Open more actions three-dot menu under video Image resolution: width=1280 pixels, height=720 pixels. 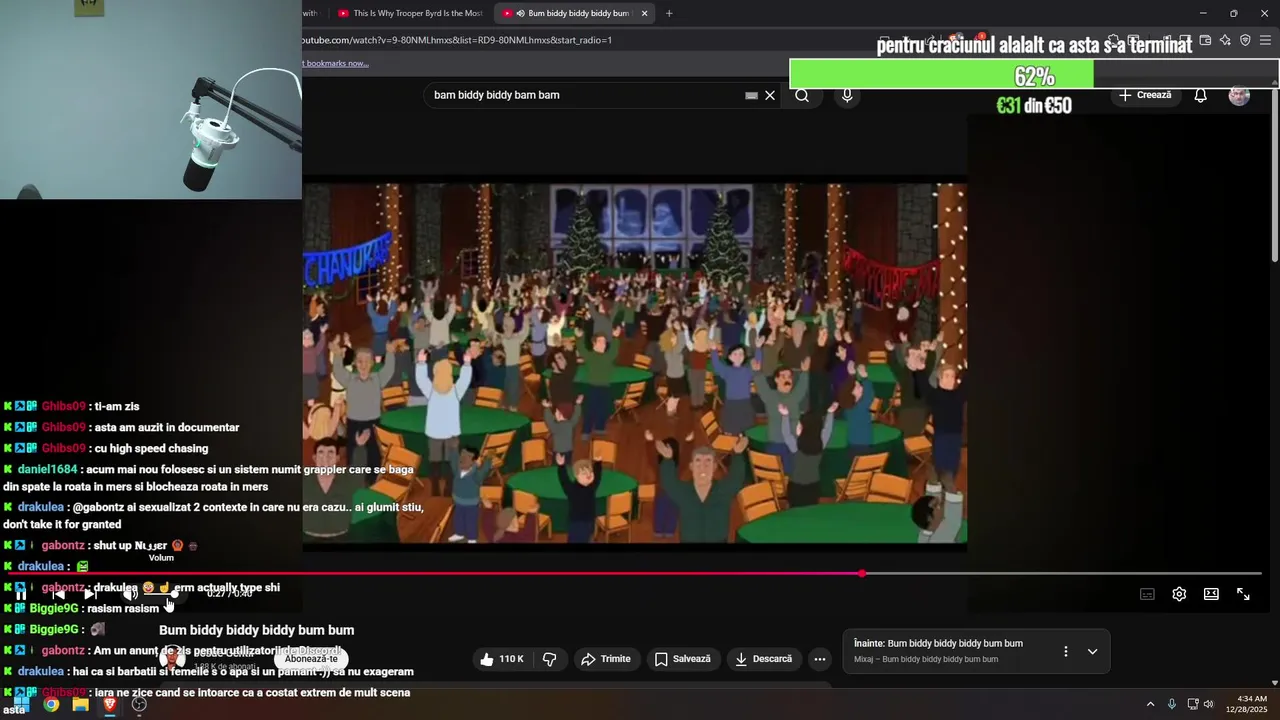coord(819,659)
